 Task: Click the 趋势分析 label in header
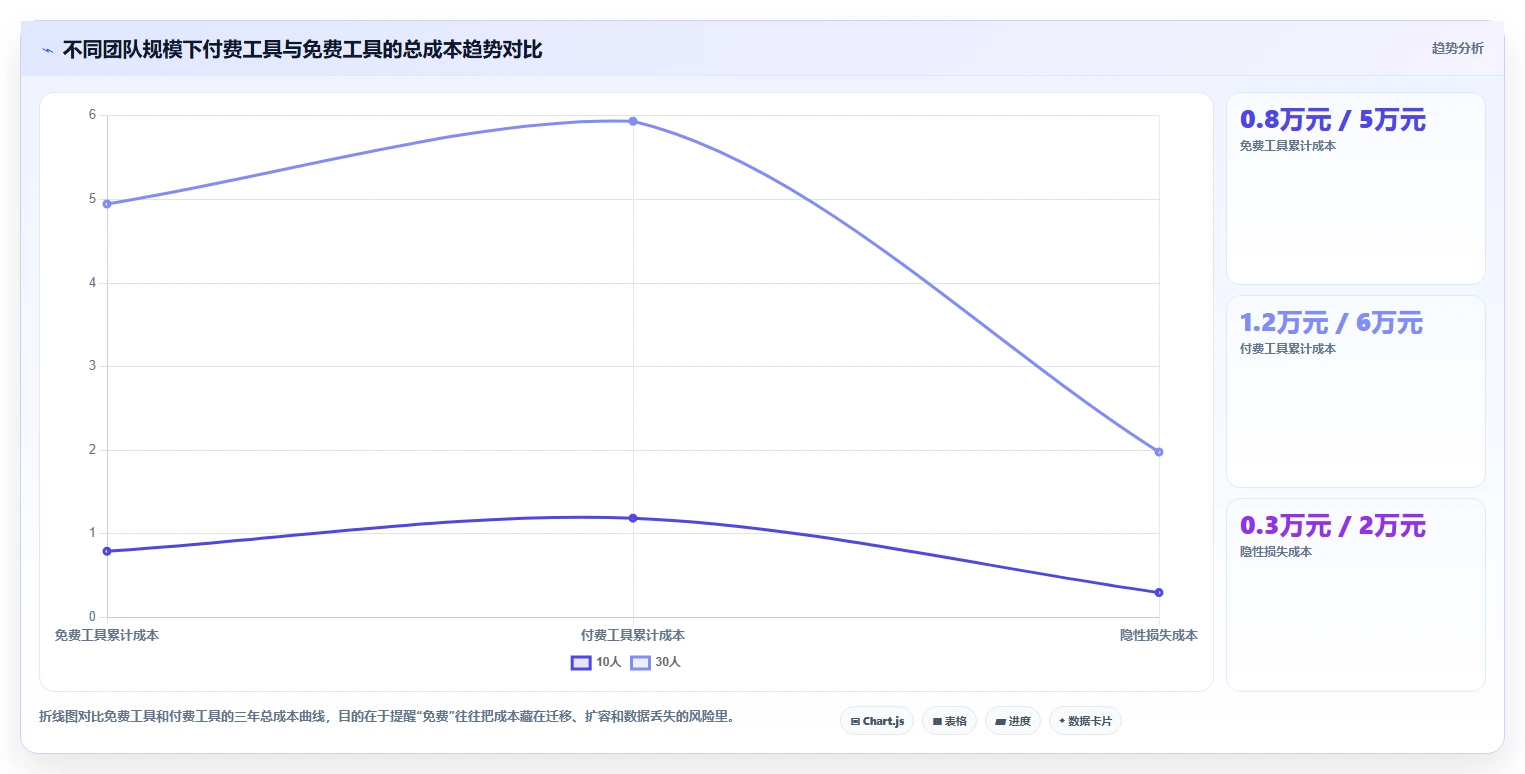[1458, 48]
